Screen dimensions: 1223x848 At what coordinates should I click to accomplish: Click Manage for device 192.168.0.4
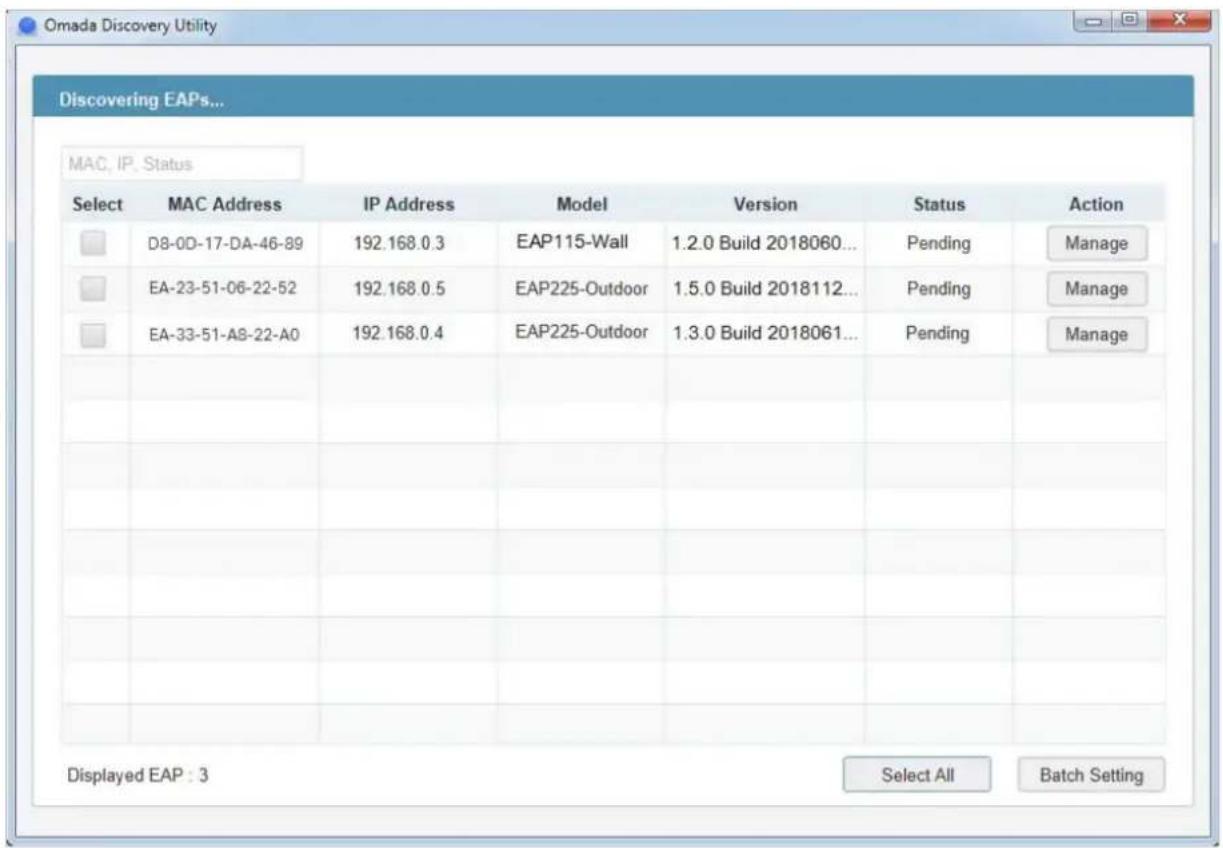coord(1096,335)
